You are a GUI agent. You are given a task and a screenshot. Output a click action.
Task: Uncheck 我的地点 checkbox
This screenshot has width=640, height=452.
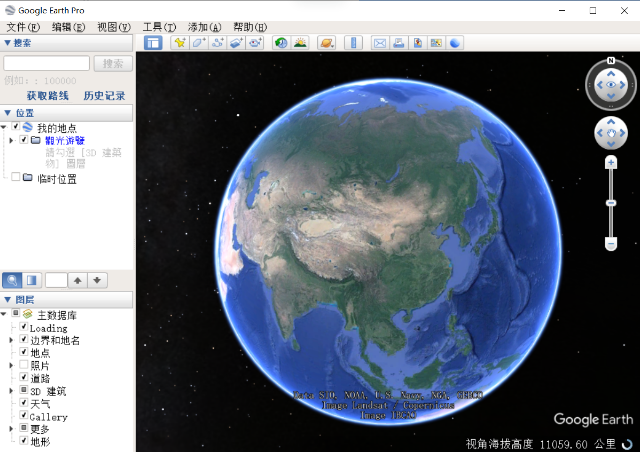point(16,127)
